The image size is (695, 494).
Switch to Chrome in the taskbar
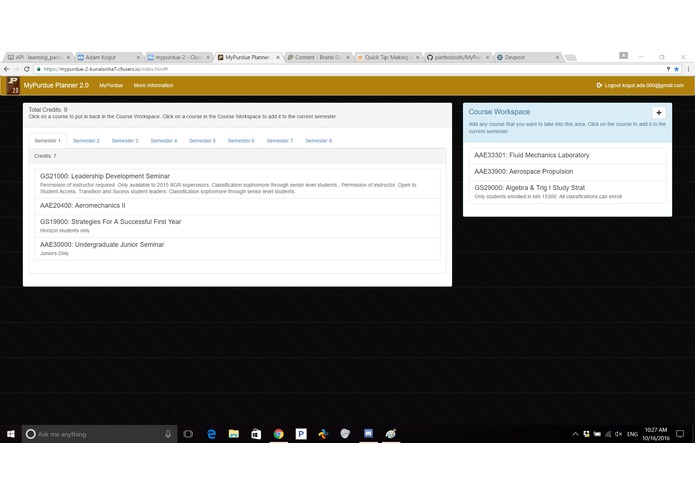[x=278, y=434]
